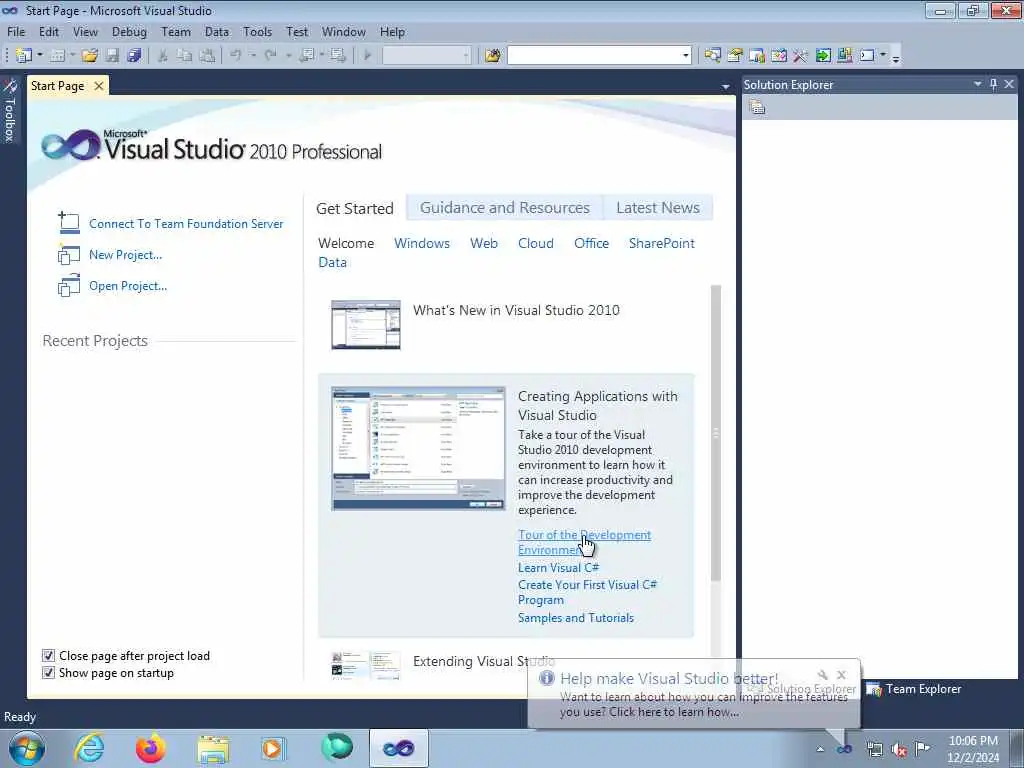
Task: Click the Paste clipboard icon
Action: pos(207,56)
